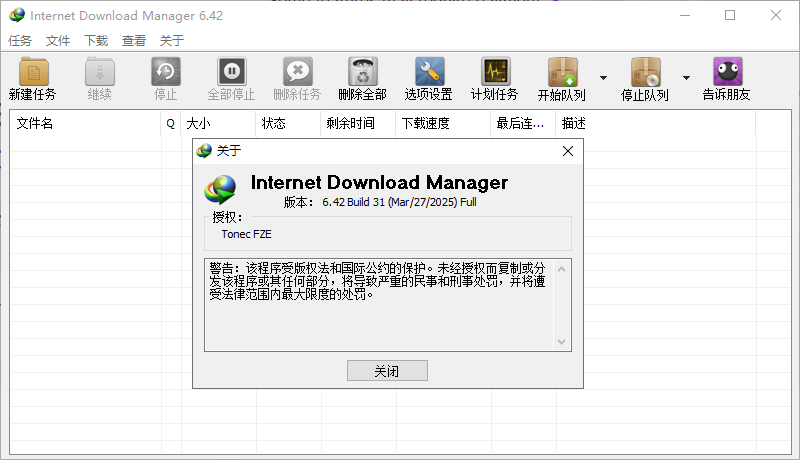Click the IDM logo in the main title bar

(x=17, y=15)
